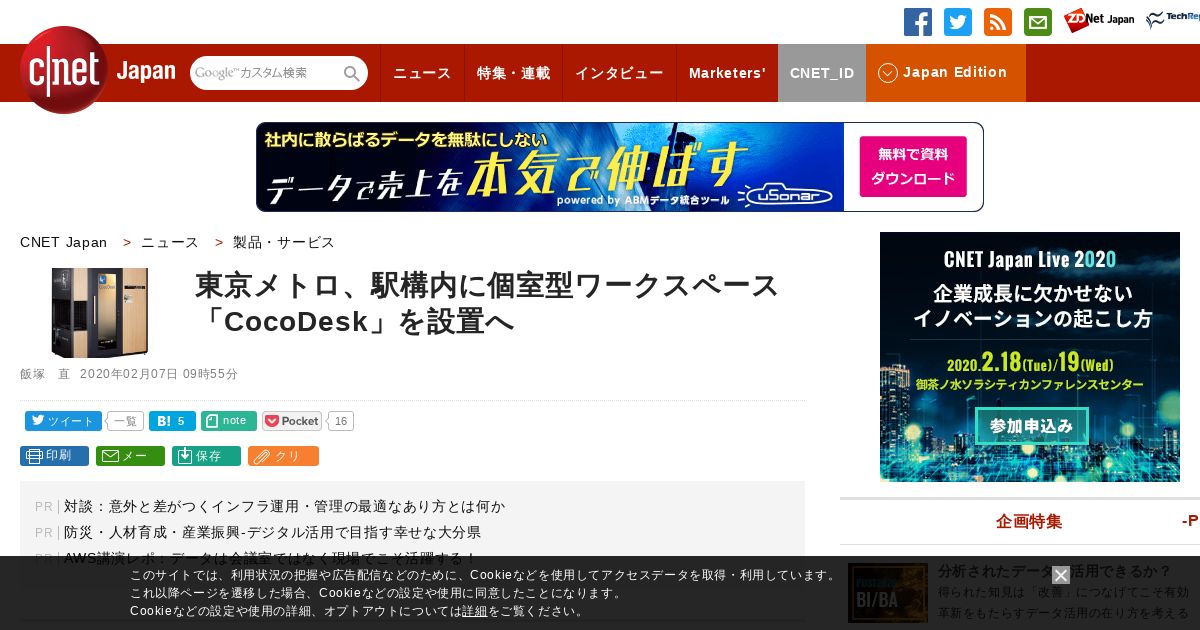Click the date 2020年02月07日 09時55分
Screen dimensions: 1200x630
(x=159, y=374)
